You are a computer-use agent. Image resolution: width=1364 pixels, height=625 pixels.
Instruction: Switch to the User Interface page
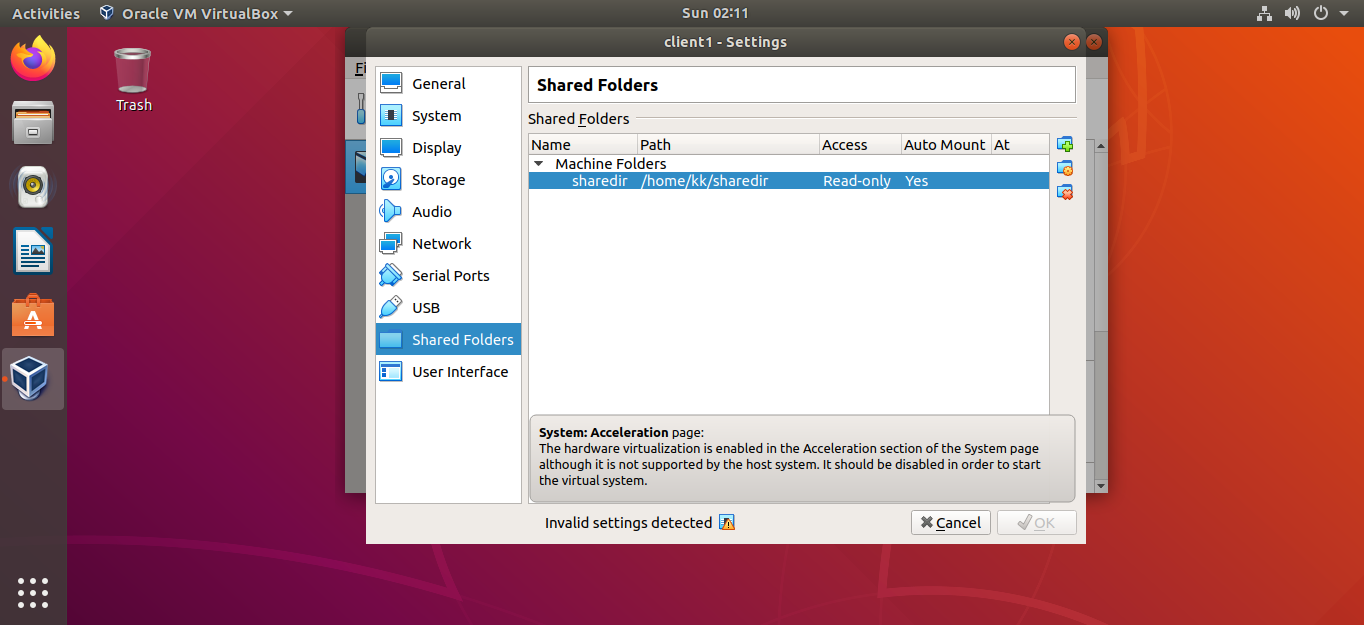point(460,371)
